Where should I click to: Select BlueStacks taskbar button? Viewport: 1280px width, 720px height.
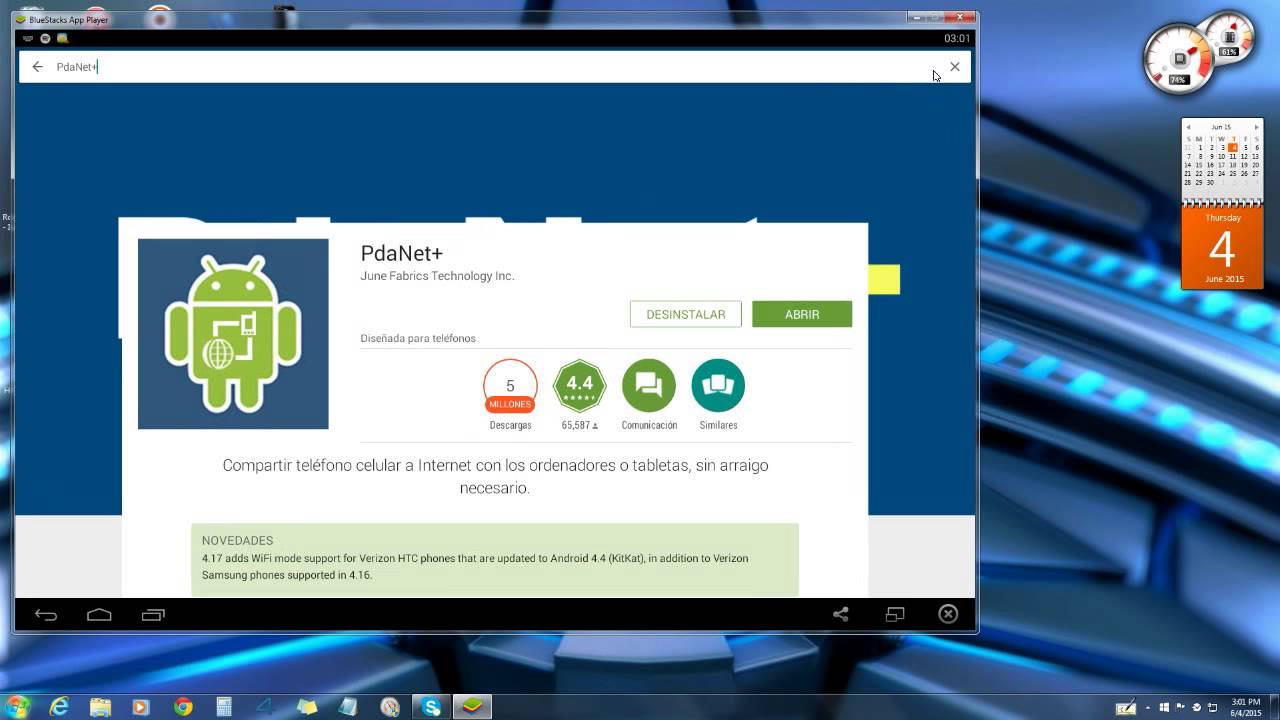point(472,707)
